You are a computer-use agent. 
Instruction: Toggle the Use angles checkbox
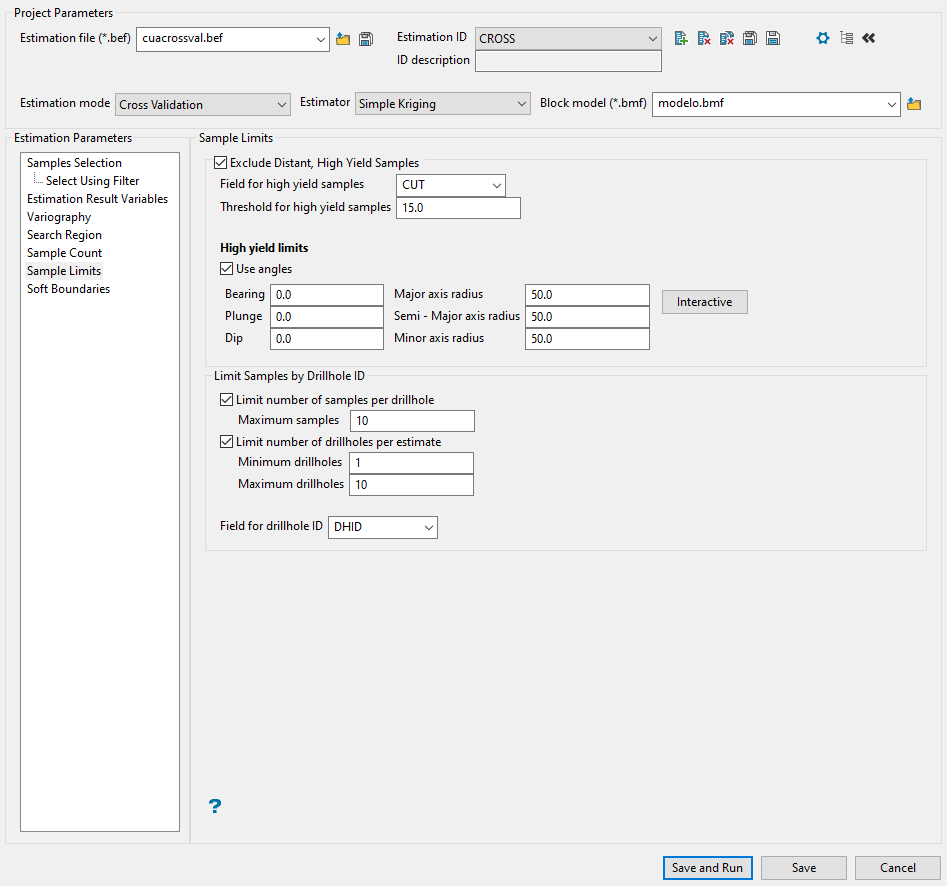[x=226, y=269]
